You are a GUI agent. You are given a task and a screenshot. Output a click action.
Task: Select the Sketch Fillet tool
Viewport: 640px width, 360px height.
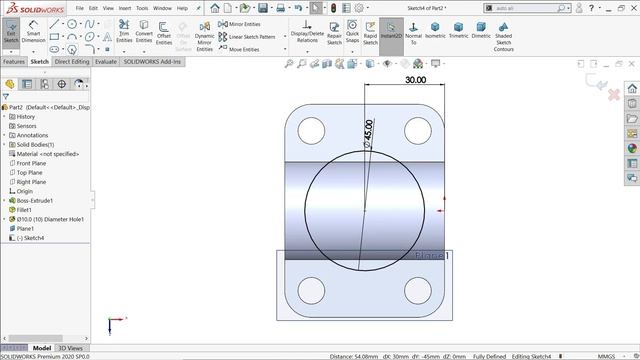pyautogui.click(x=90, y=49)
